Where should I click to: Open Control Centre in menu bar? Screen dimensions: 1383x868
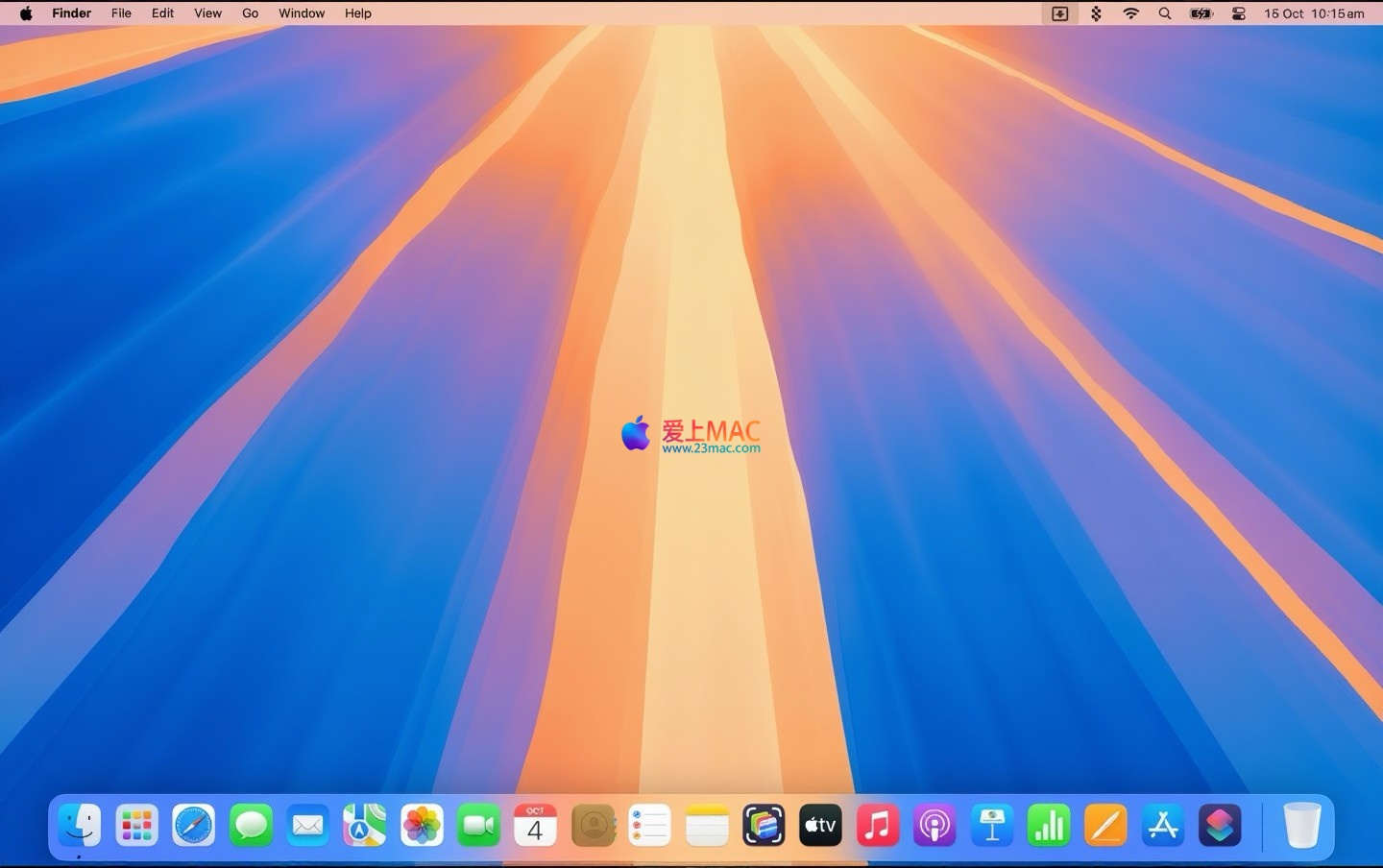(1239, 13)
